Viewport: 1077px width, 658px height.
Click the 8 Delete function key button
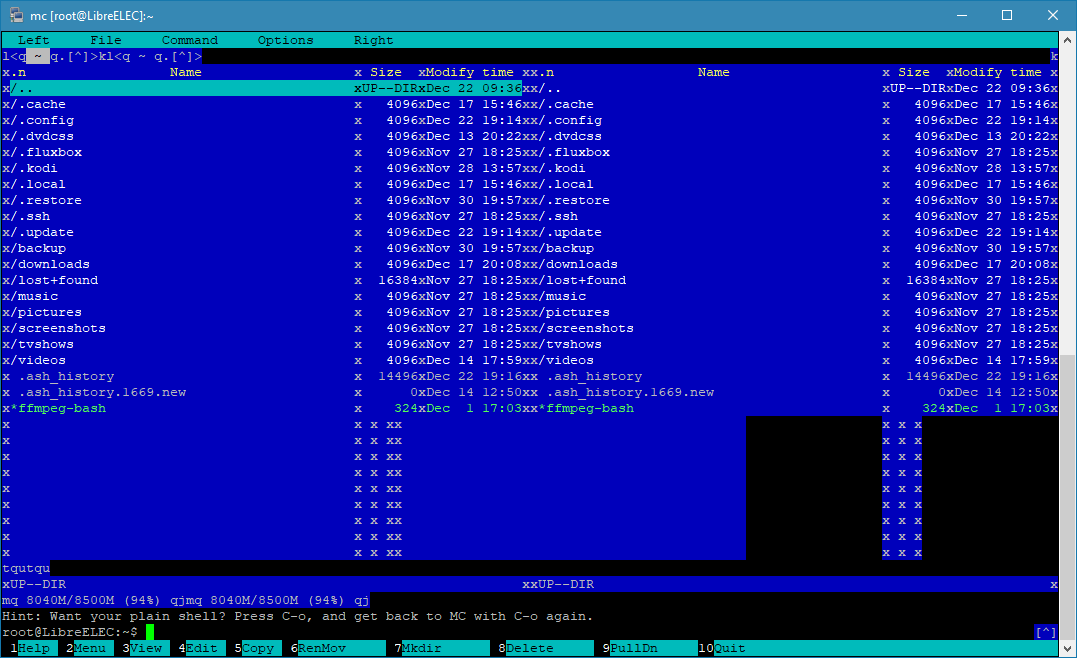(529, 648)
